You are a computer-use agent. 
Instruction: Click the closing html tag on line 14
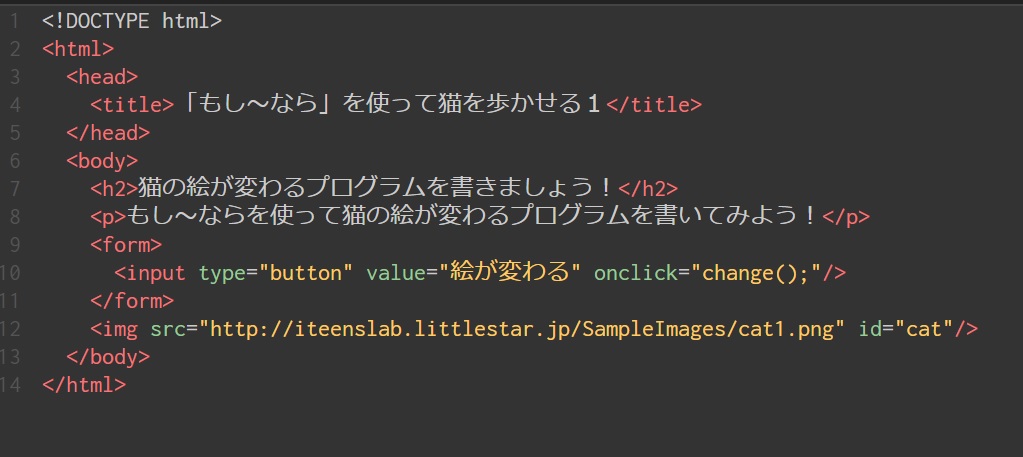pyautogui.click(x=84, y=384)
